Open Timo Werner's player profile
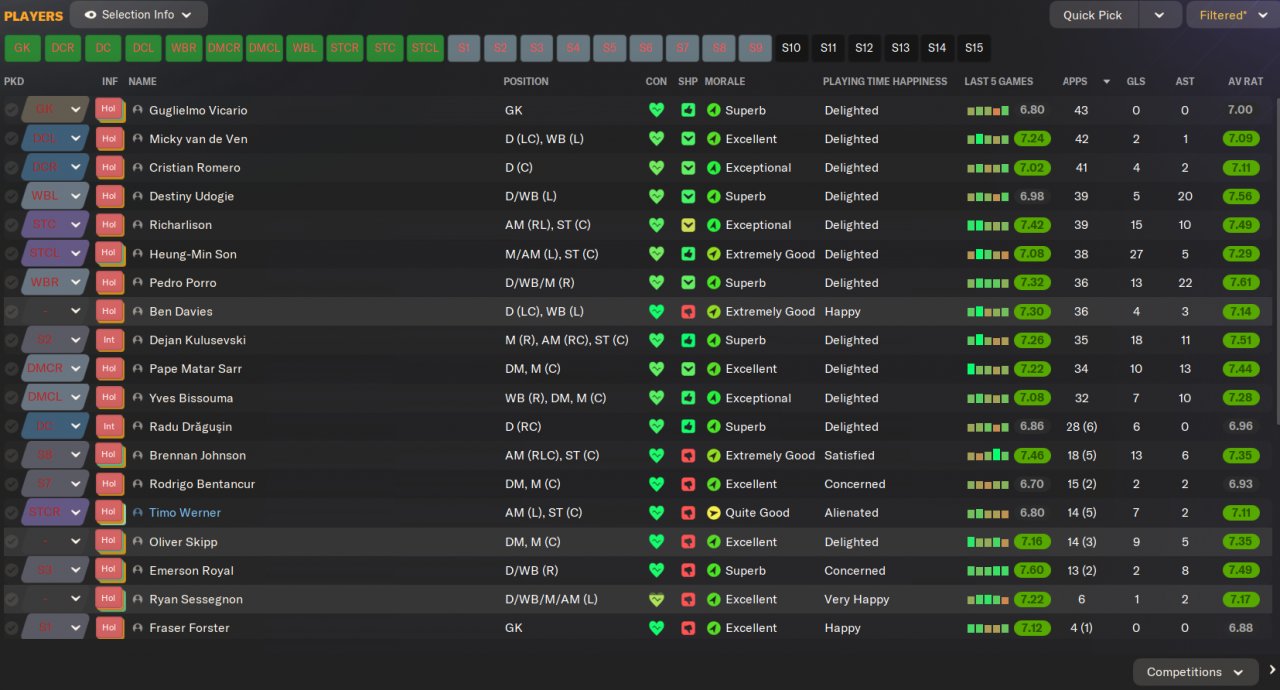This screenshot has height=690, width=1280. (185, 513)
